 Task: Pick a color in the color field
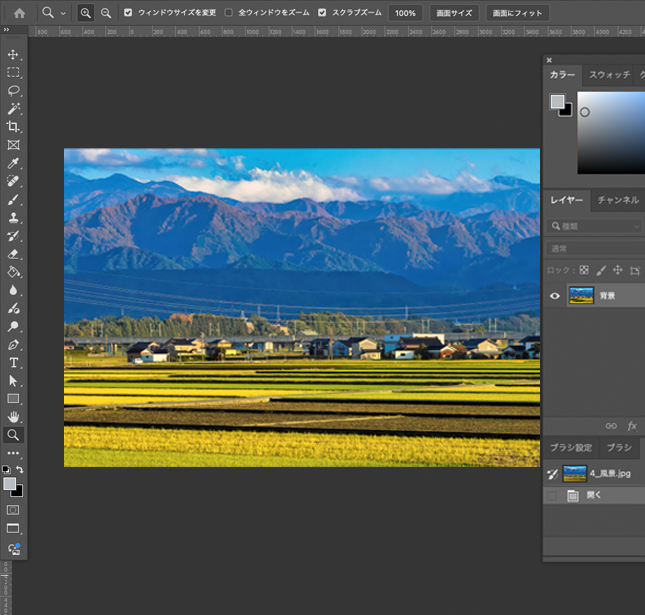coord(611,132)
